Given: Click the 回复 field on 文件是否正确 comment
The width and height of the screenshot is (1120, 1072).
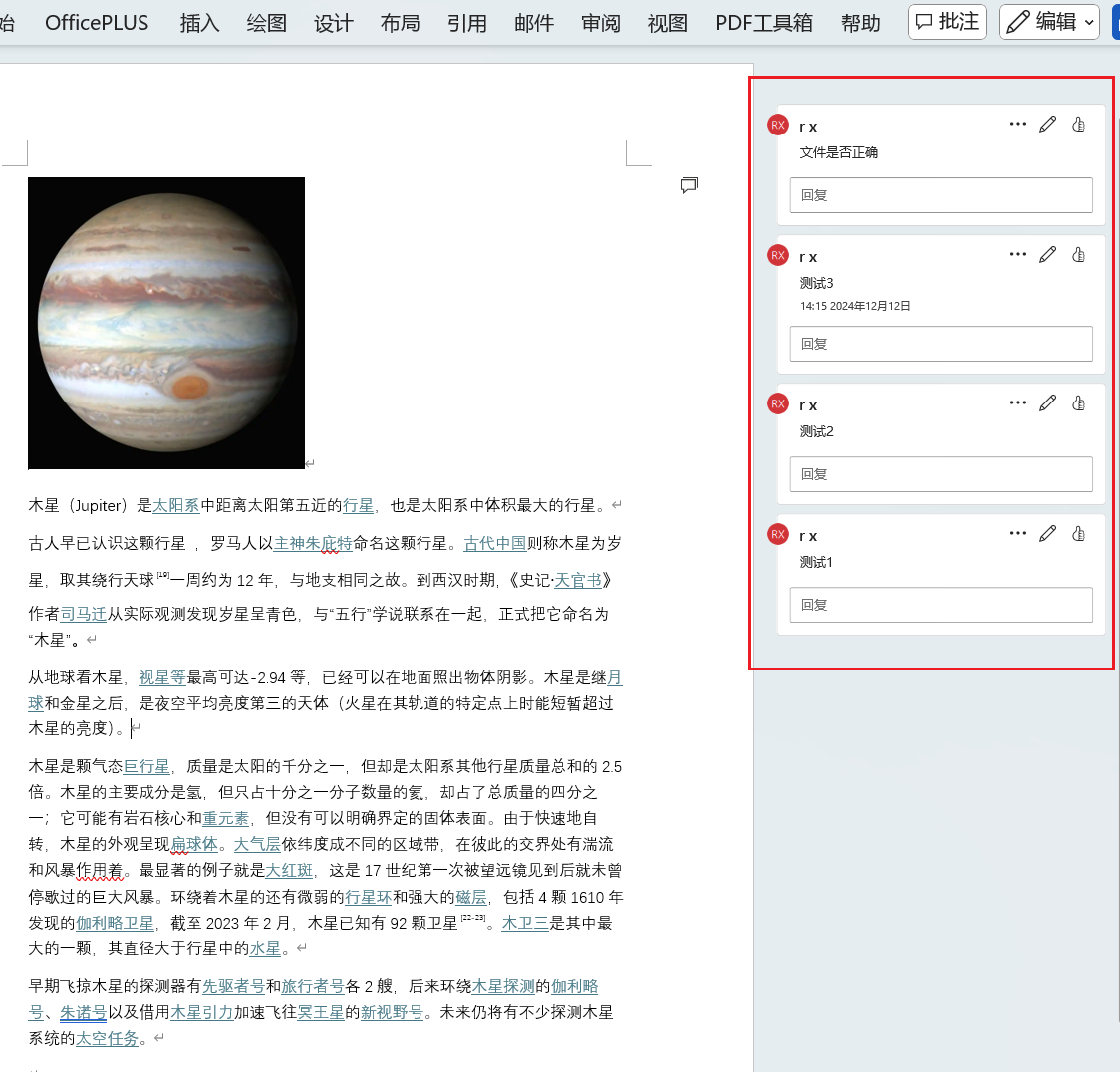Looking at the screenshot, I should click(x=941, y=194).
